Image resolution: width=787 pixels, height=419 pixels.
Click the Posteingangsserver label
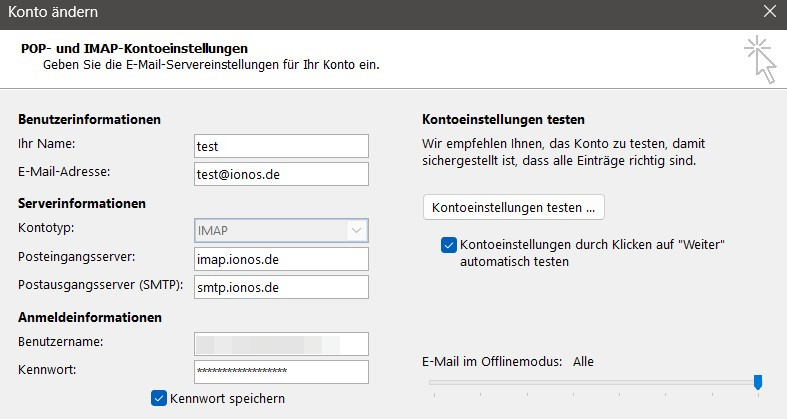pos(77,257)
